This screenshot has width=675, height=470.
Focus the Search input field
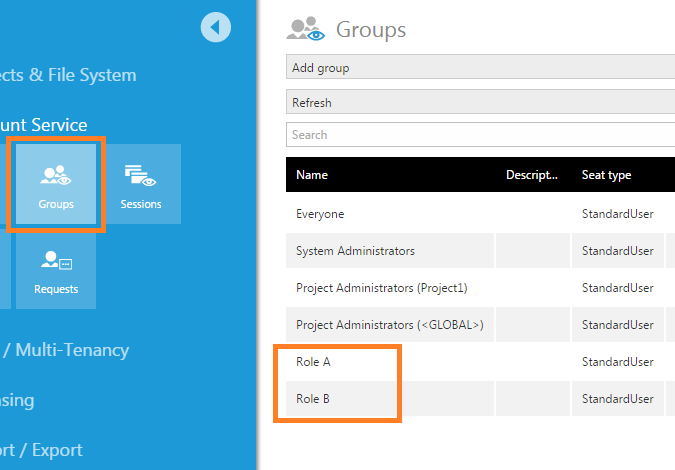480,135
